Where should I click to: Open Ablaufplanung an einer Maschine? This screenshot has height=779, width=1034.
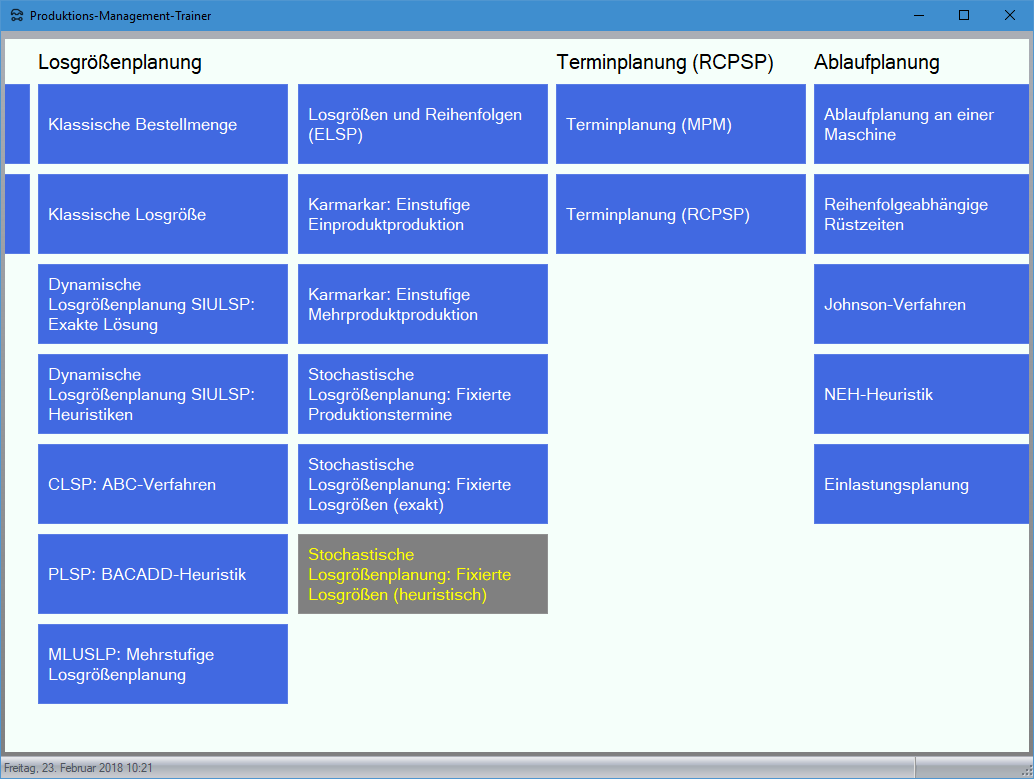pos(921,124)
